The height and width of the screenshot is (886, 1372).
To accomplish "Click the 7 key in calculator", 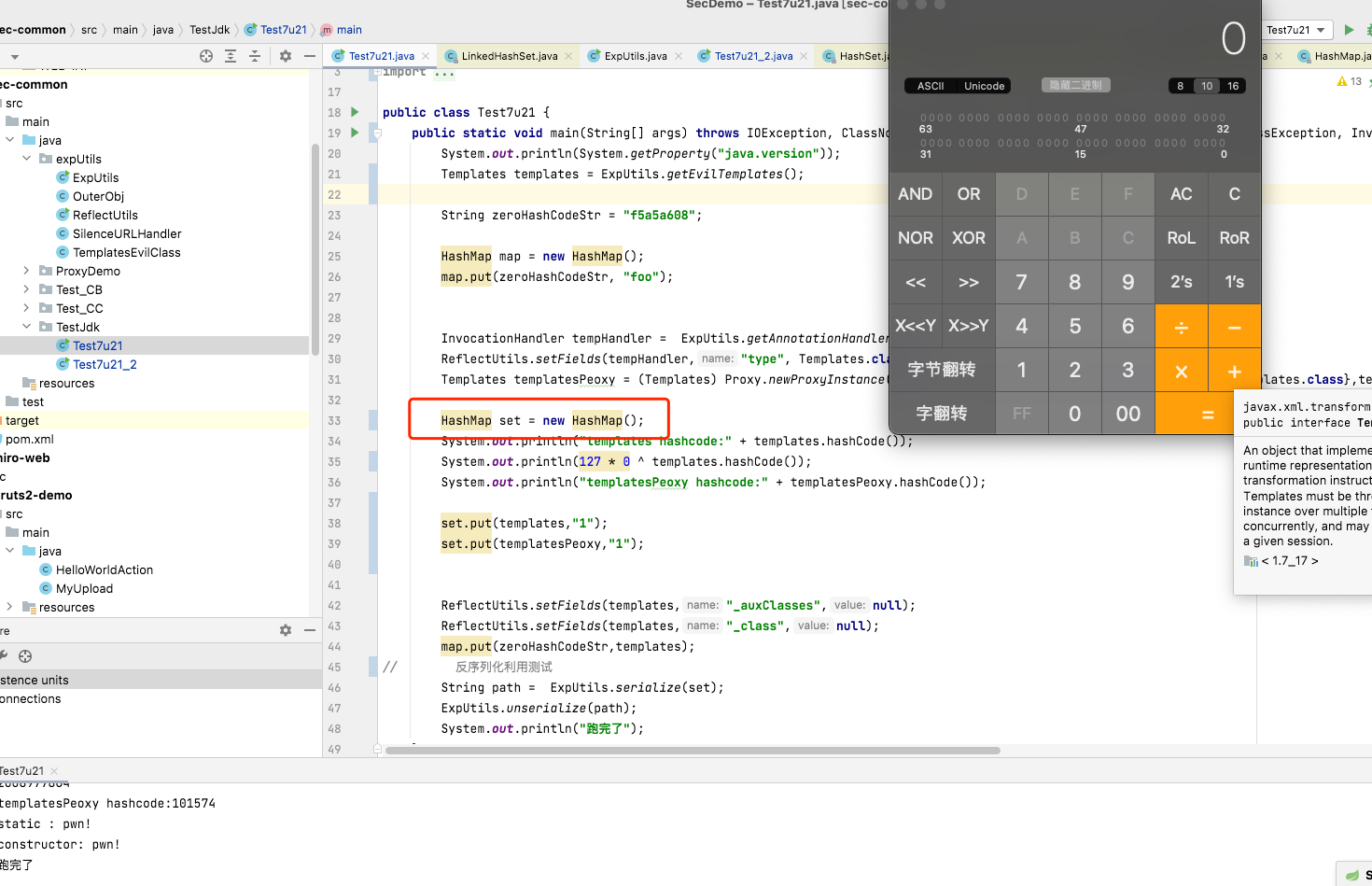I will coord(1021,282).
